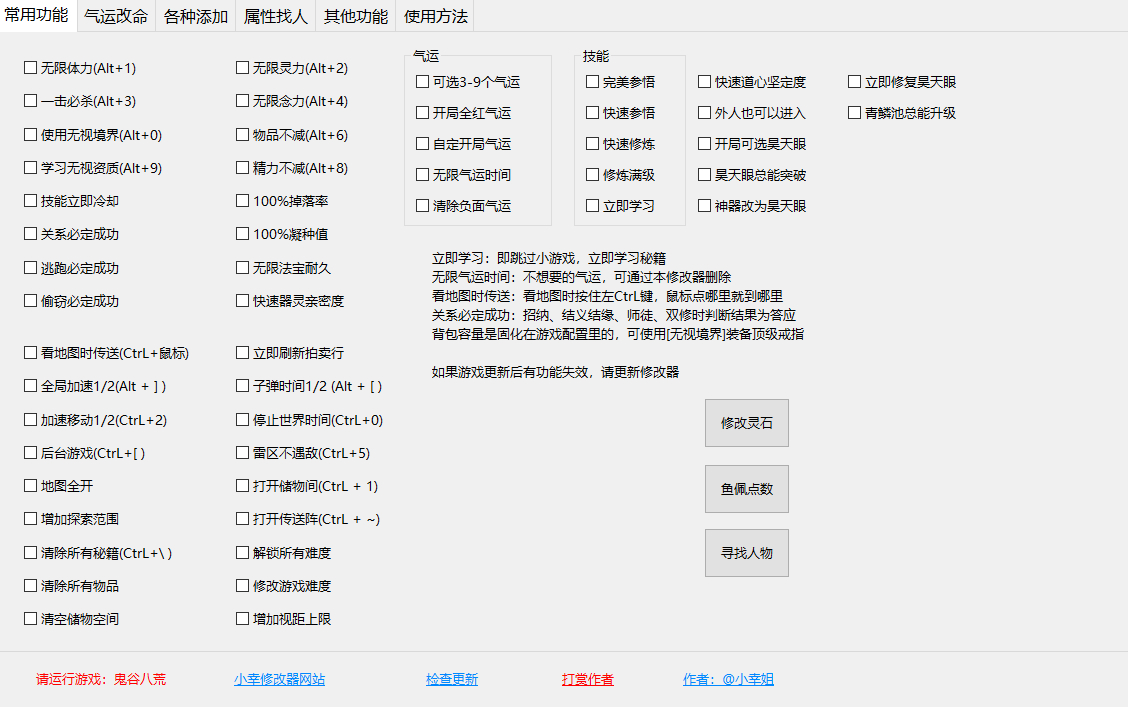Click the 检查更新 link
This screenshot has width=1128, height=707.
[x=450, y=678]
